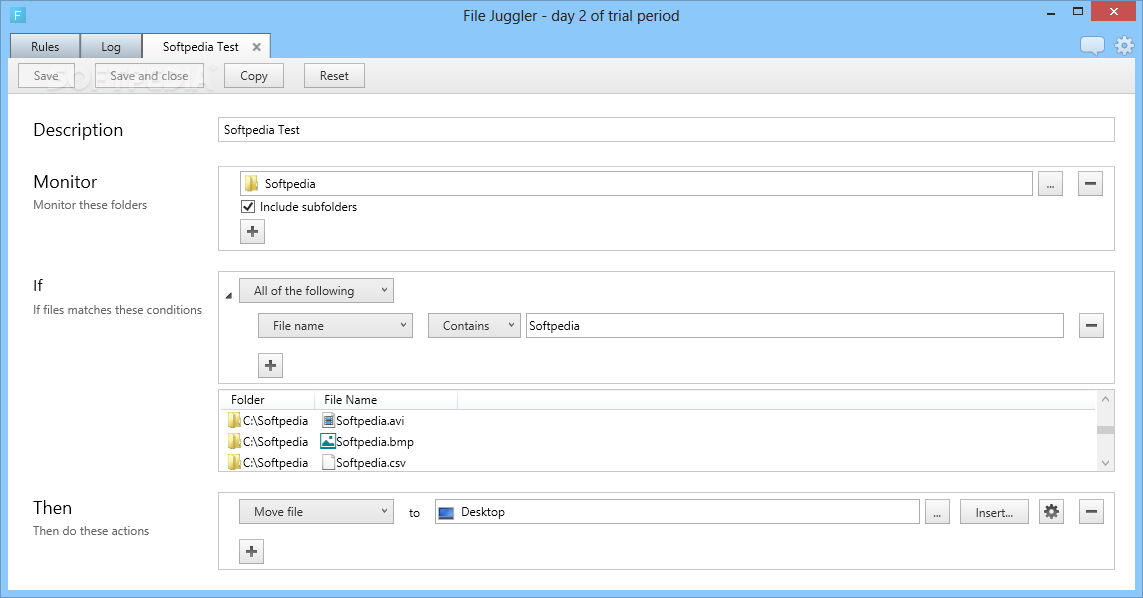Add a new action with plus

(251, 551)
